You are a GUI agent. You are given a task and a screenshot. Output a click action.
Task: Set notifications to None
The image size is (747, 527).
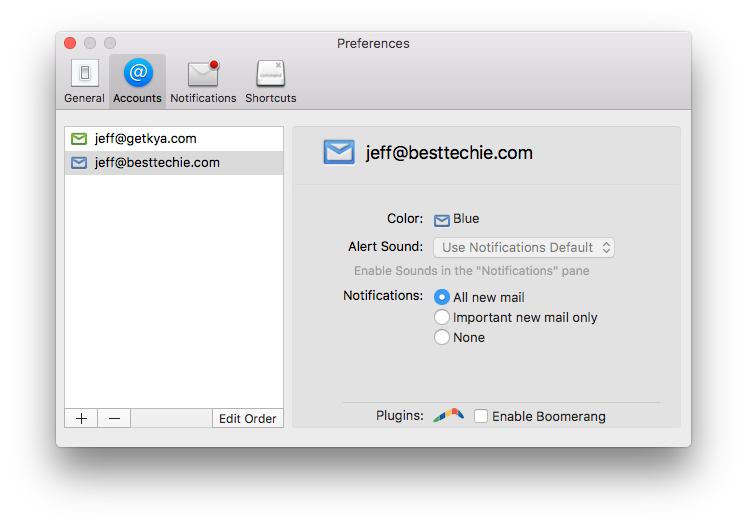(442, 337)
